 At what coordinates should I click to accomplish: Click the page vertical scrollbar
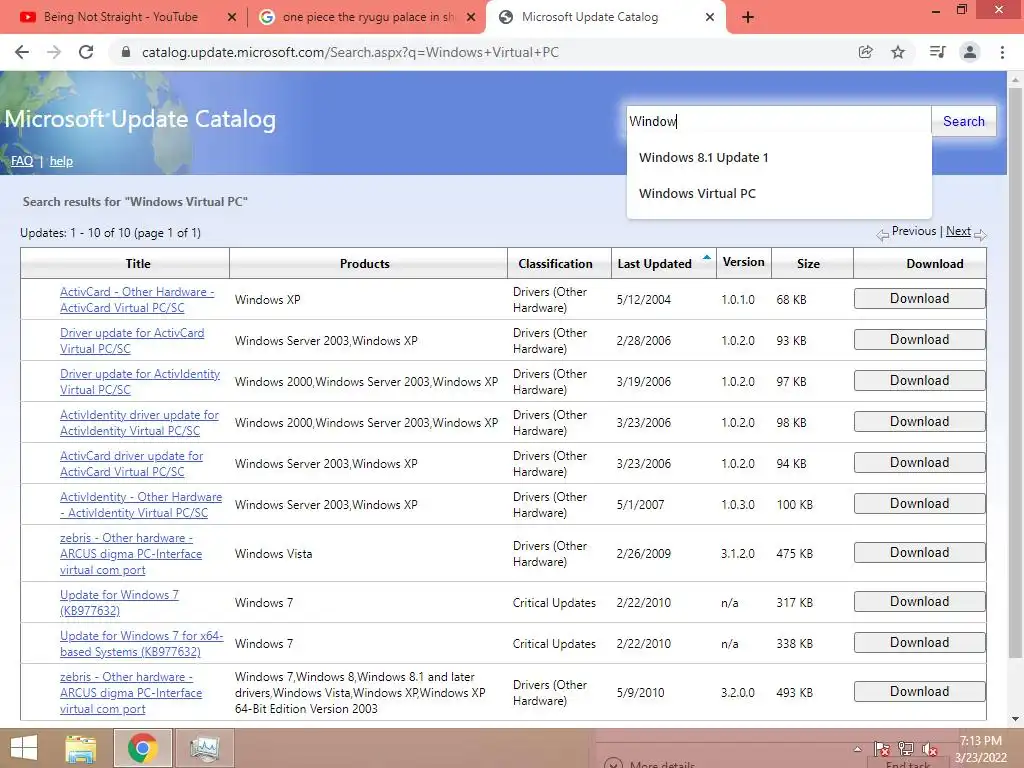(x=1015, y=372)
